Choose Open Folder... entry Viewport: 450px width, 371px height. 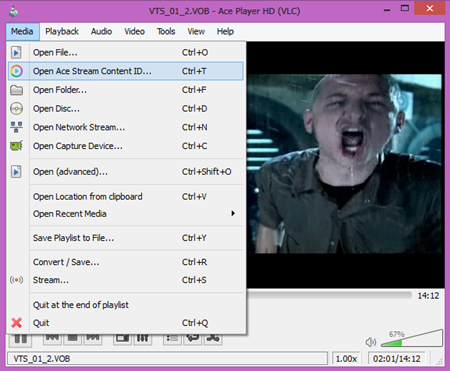126,90
